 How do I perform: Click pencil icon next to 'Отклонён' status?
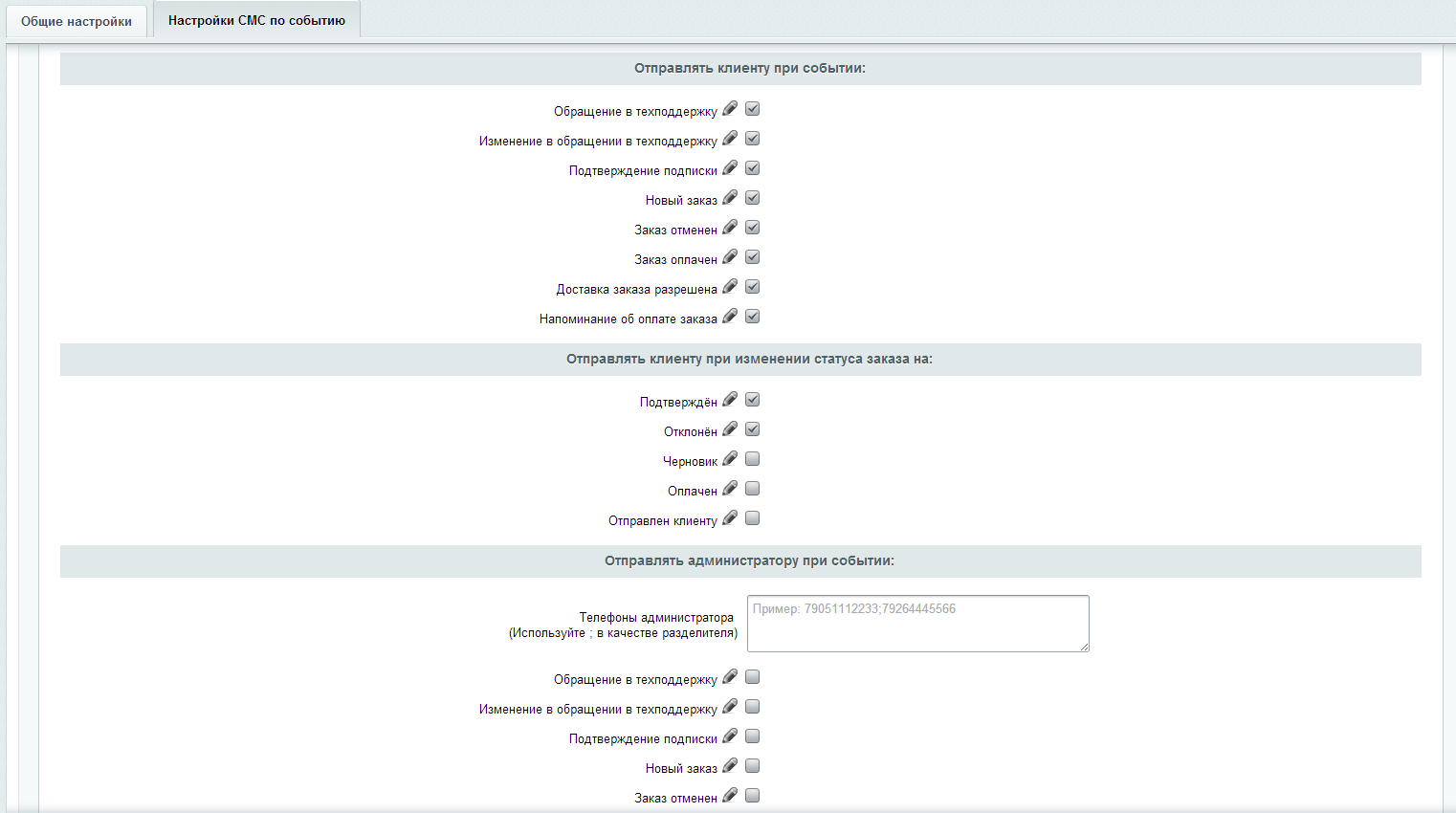pos(730,429)
